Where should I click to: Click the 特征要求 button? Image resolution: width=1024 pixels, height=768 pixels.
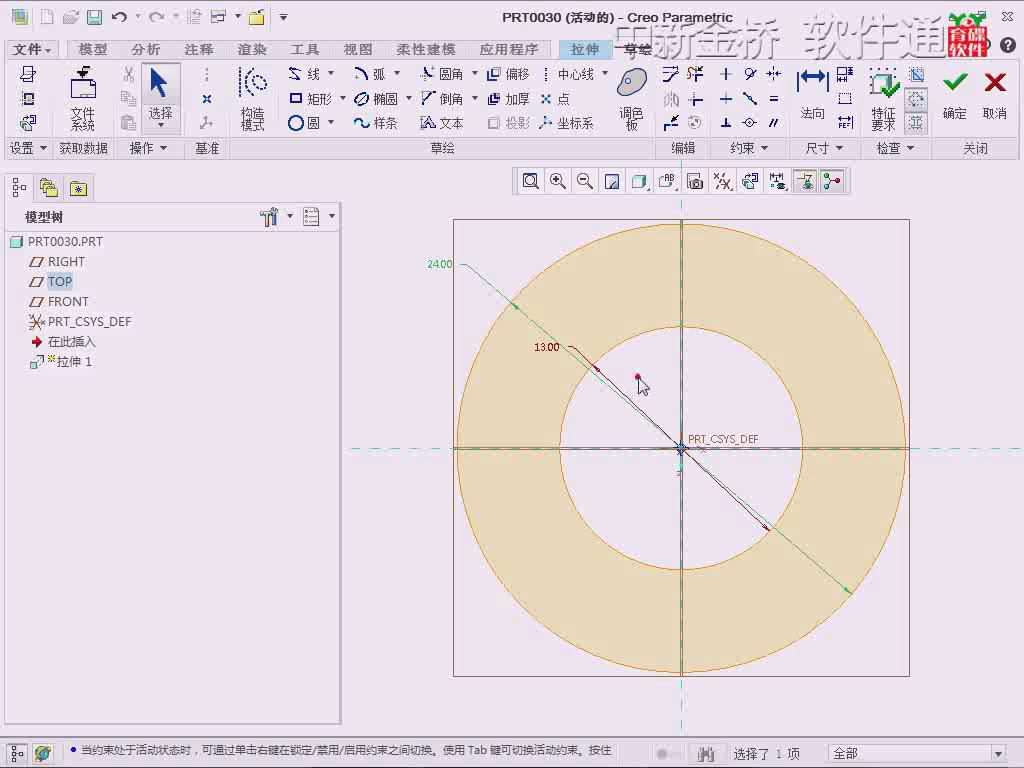[884, 99]
